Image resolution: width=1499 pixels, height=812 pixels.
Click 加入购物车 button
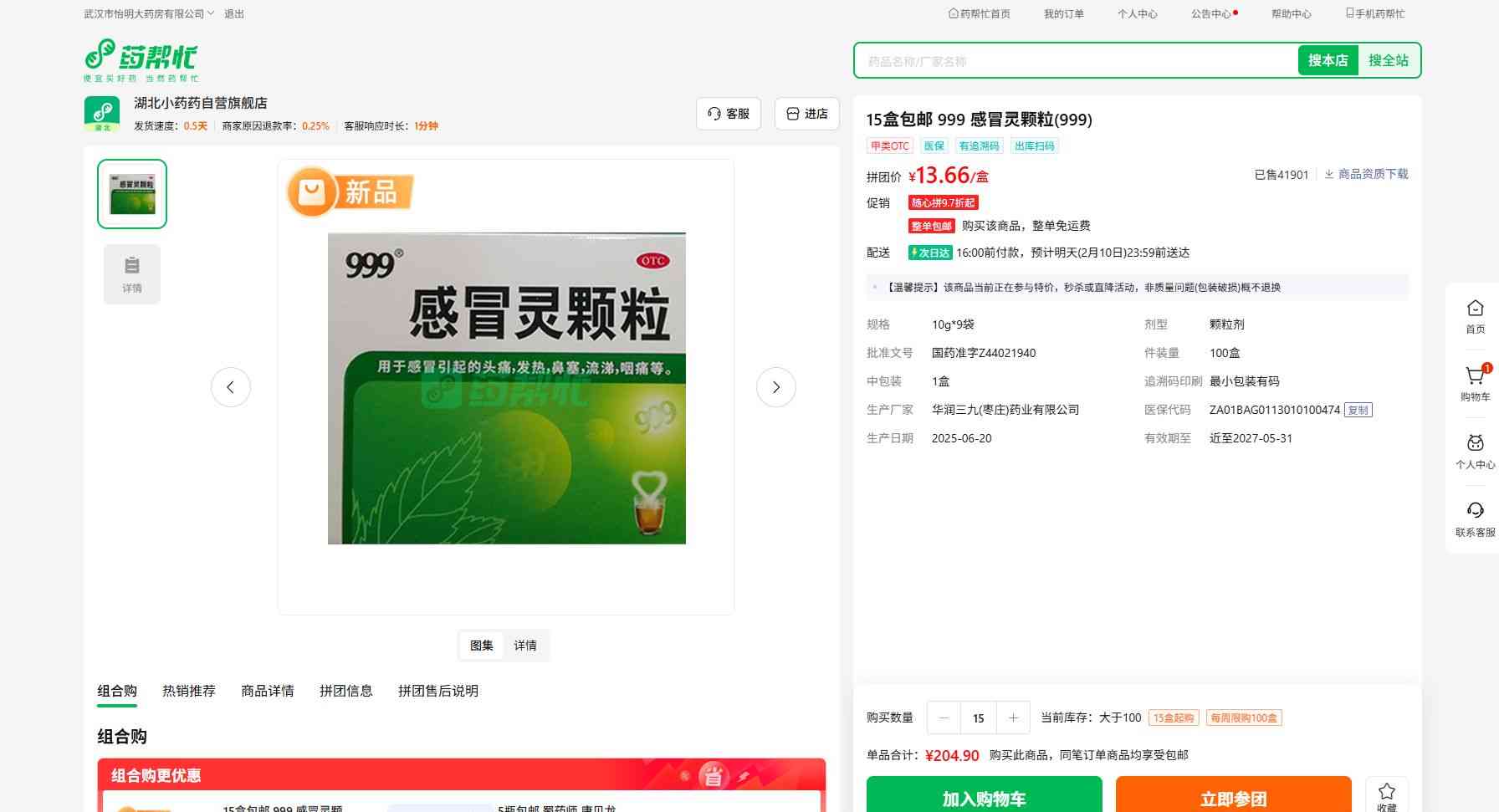984,797
